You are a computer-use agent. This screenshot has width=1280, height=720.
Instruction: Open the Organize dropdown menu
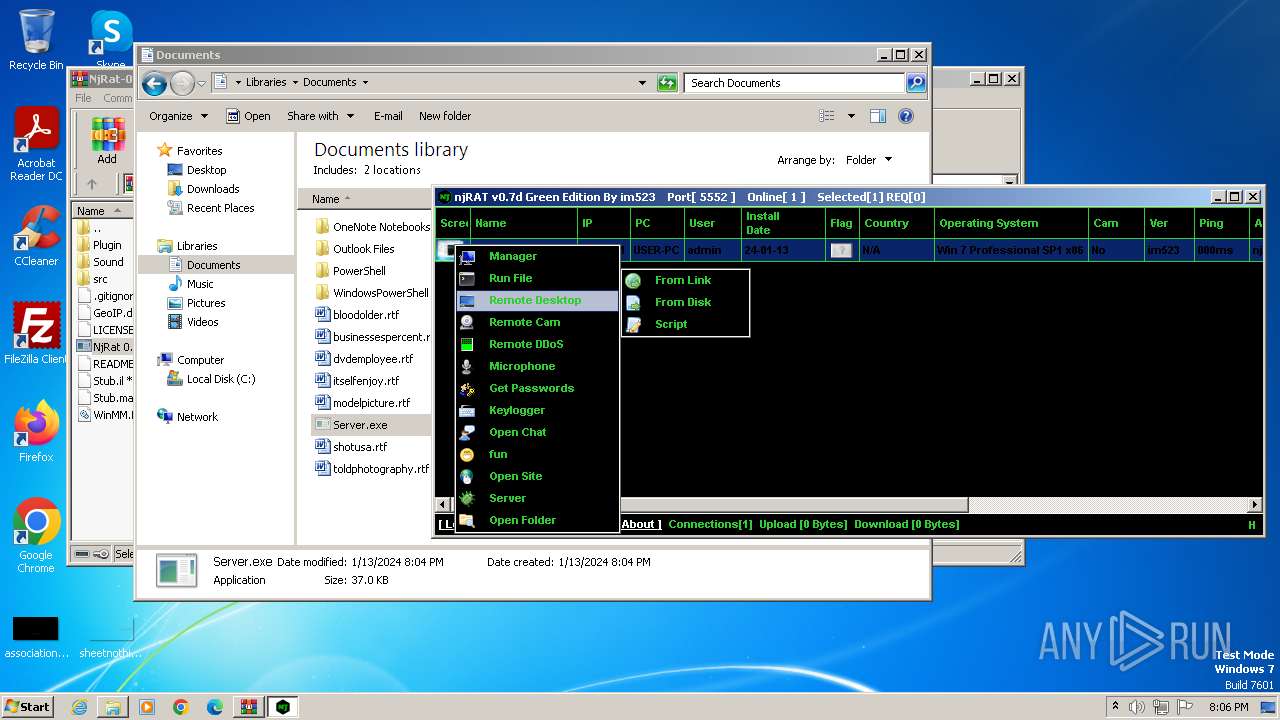tap(178, 116)
